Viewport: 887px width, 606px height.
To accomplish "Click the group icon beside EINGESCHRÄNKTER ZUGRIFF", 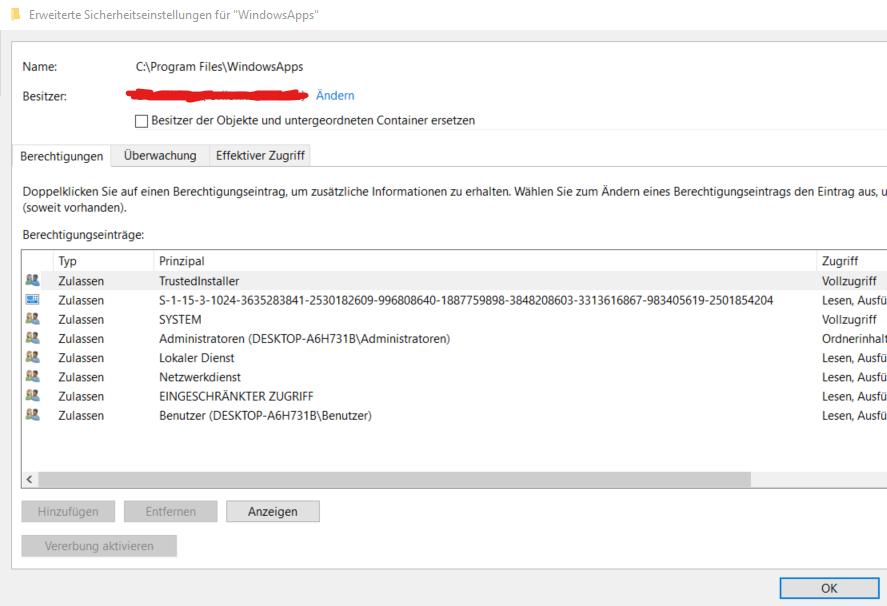I will coord(33,396).
